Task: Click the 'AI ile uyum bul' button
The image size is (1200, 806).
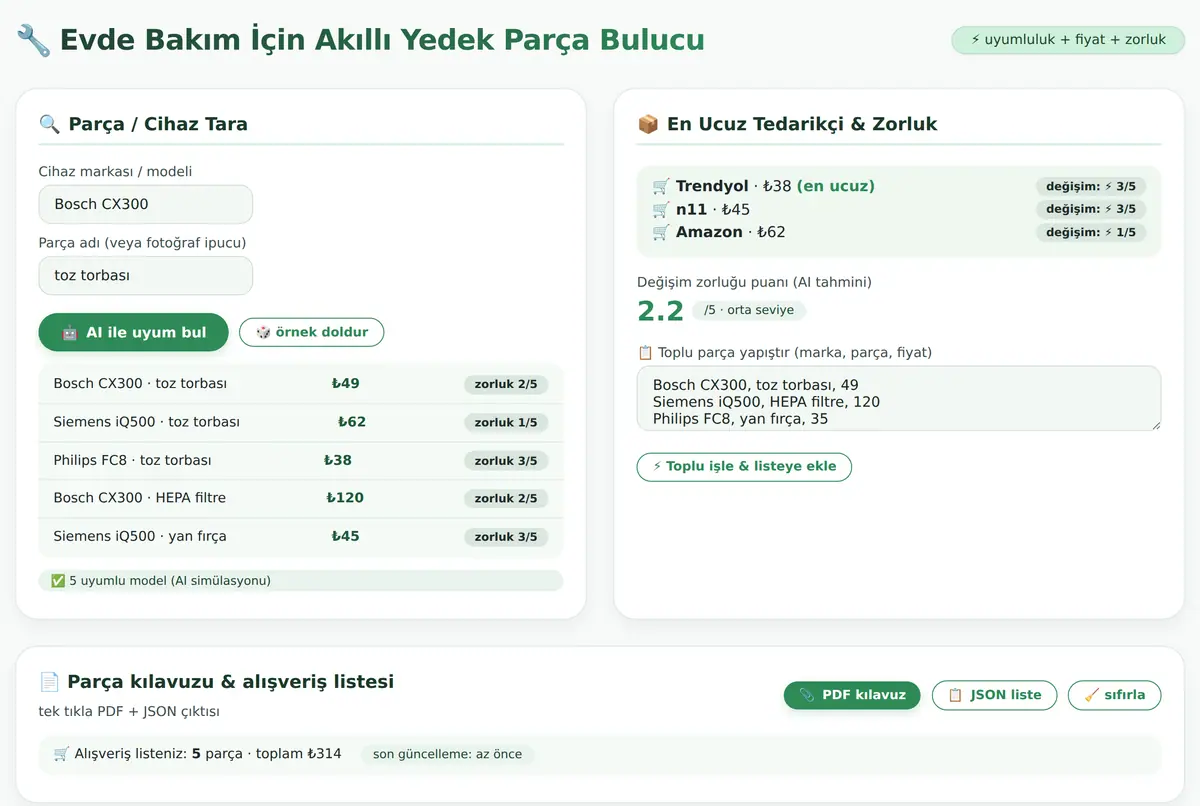Action: click(x=133, y=333)
